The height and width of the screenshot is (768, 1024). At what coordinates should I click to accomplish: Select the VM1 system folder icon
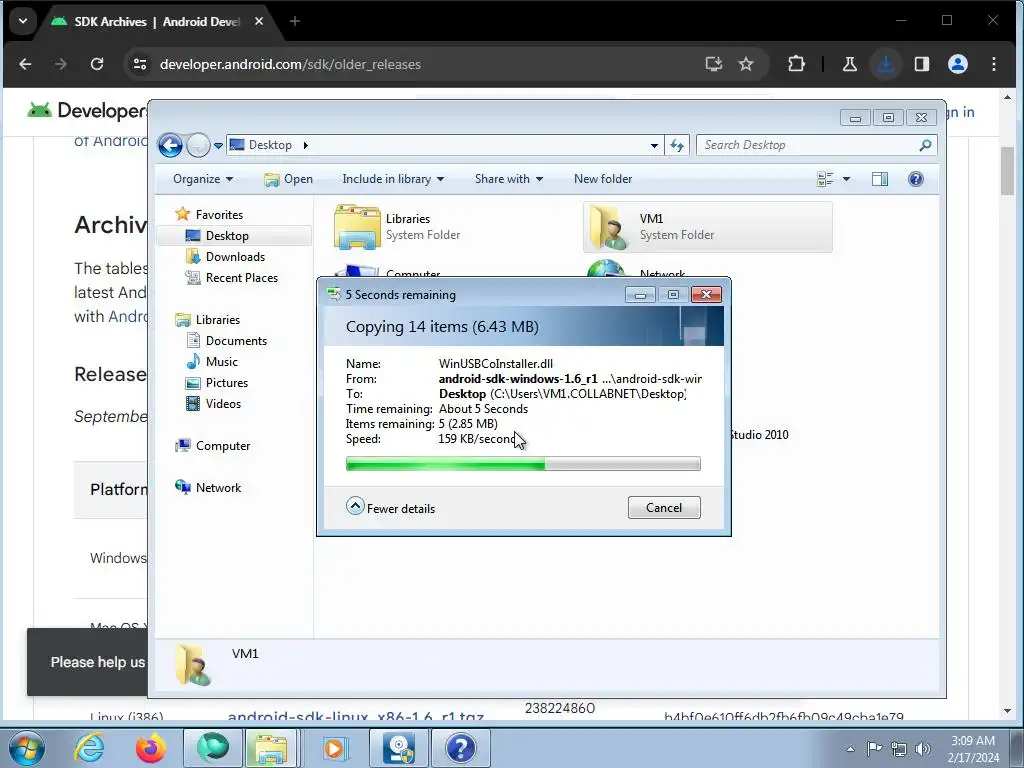607,227
